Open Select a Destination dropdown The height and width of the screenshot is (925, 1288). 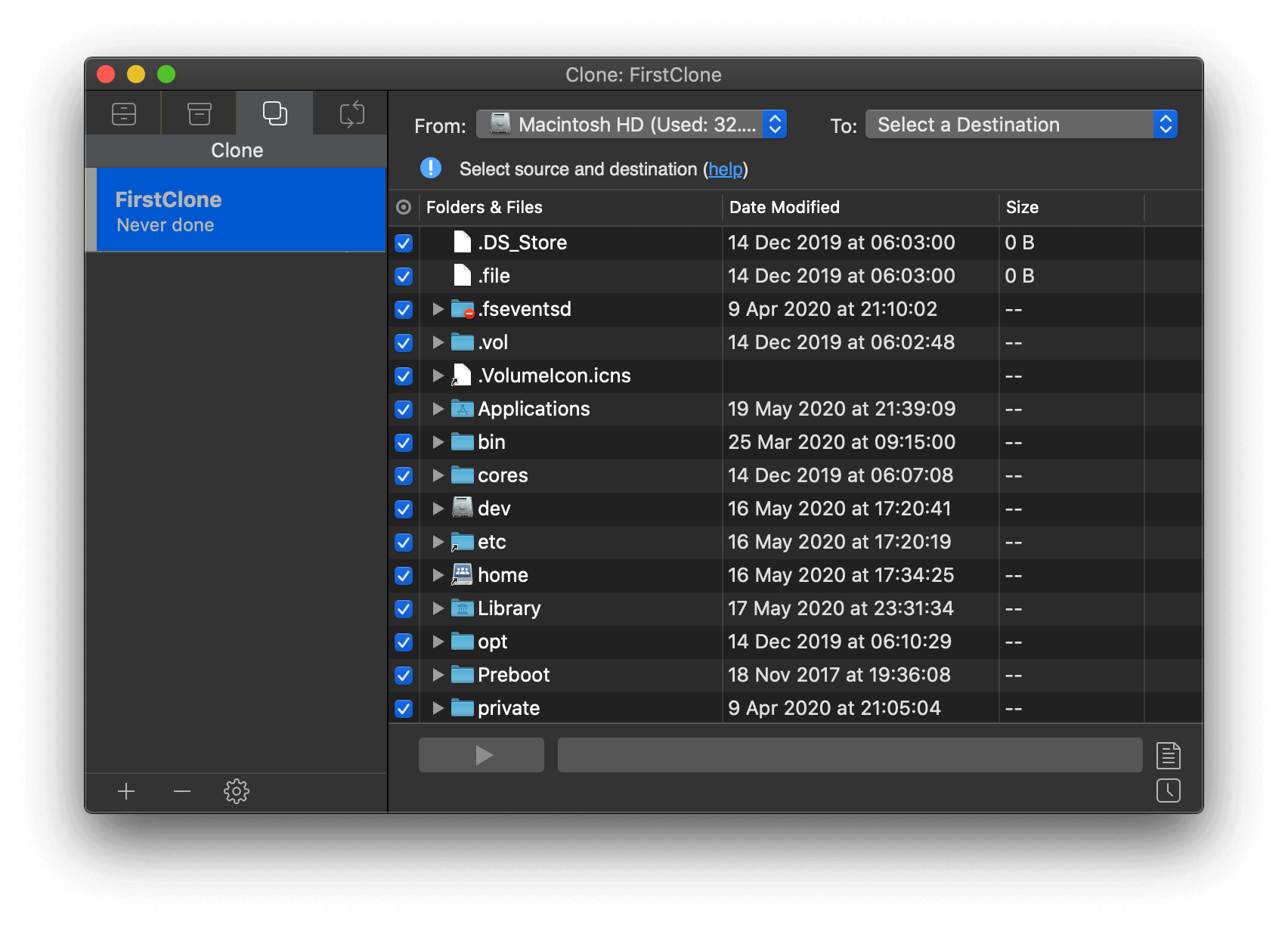click(x=1021, y=125)
